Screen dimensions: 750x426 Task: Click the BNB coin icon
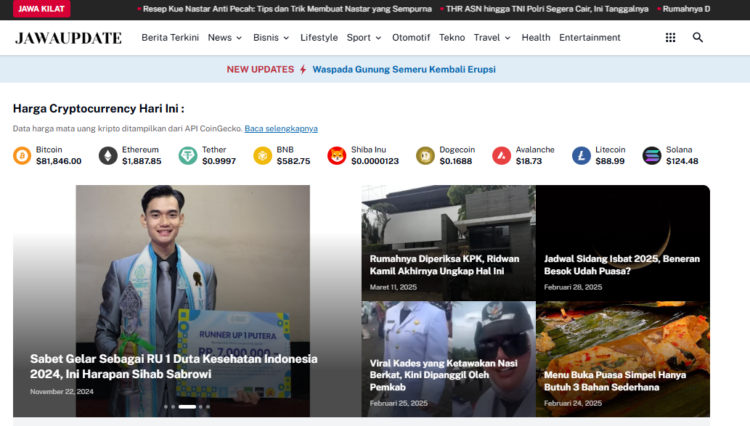click(x=263, y=155)
